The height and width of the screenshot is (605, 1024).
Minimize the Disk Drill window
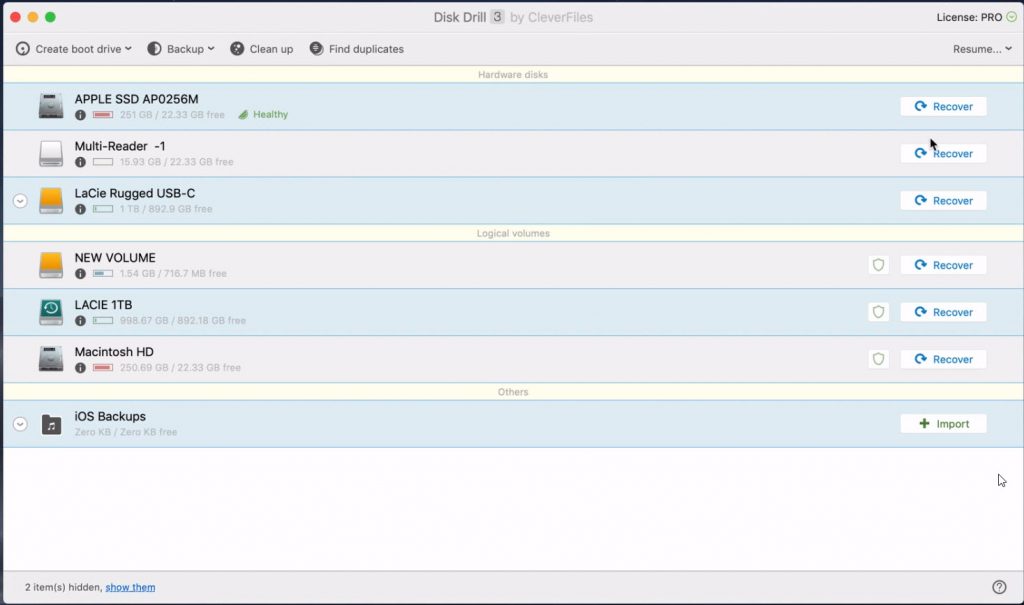click(x=33, y=17)
